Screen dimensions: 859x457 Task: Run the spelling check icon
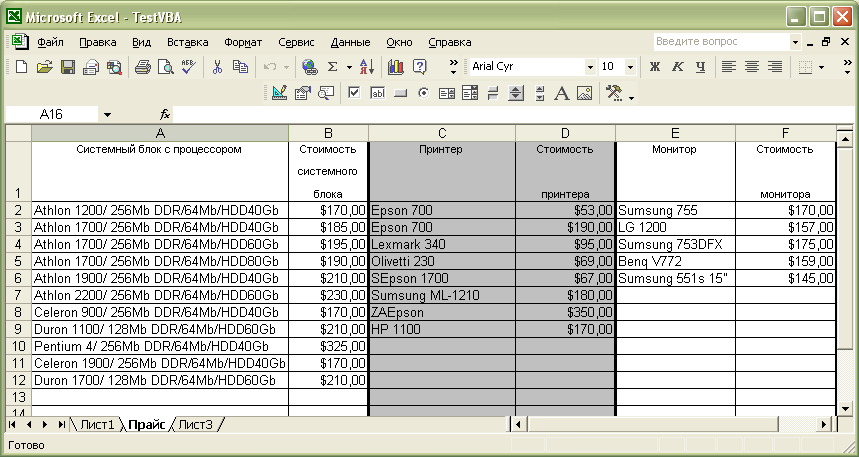click(x=188, y=67)
